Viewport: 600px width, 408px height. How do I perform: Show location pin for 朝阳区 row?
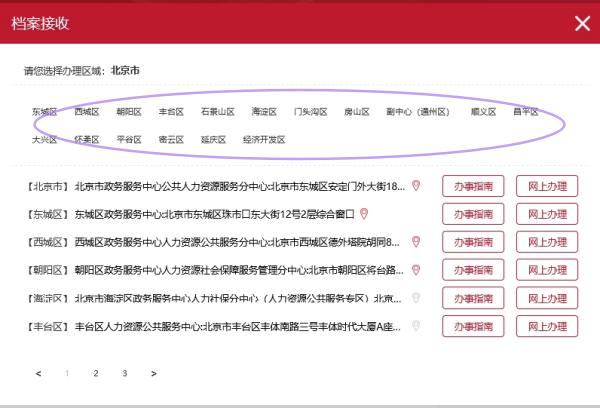(x=416, y=270)
